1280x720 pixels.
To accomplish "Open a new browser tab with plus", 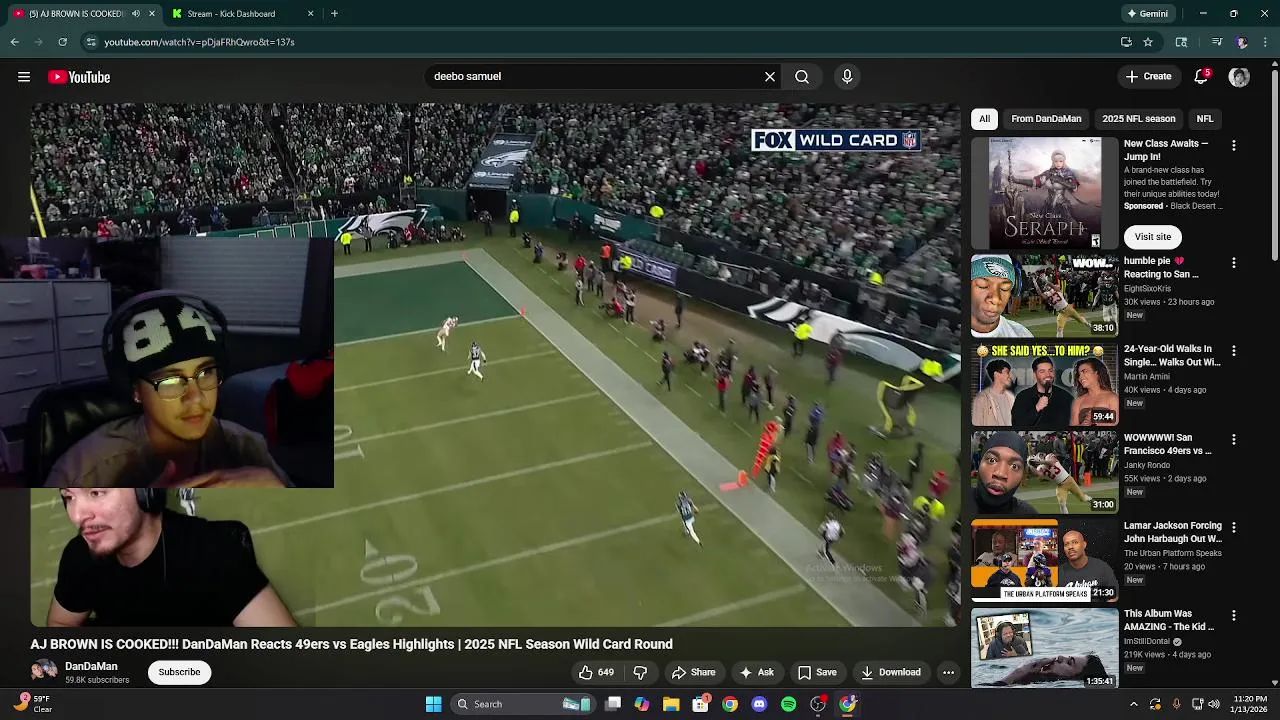I will coord(334,14).
